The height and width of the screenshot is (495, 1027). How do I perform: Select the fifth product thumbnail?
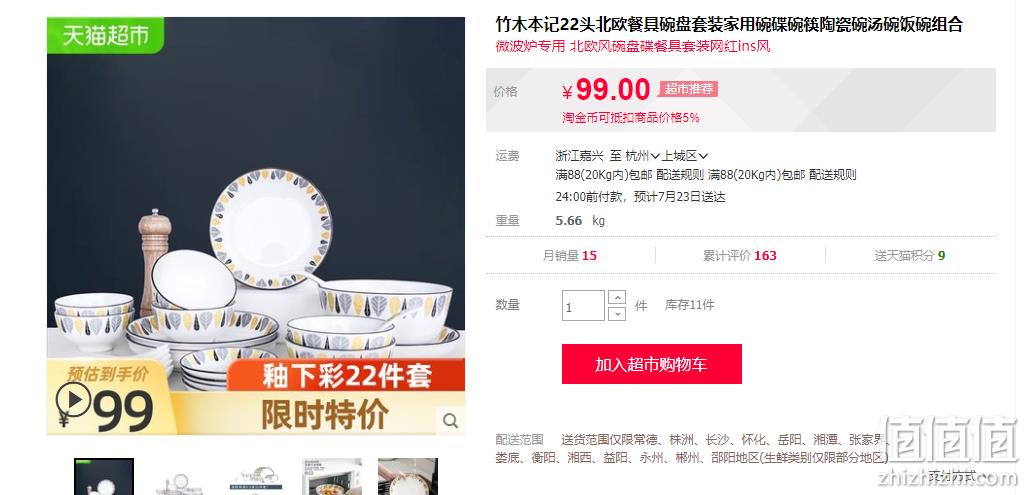[x=408, y=477]
